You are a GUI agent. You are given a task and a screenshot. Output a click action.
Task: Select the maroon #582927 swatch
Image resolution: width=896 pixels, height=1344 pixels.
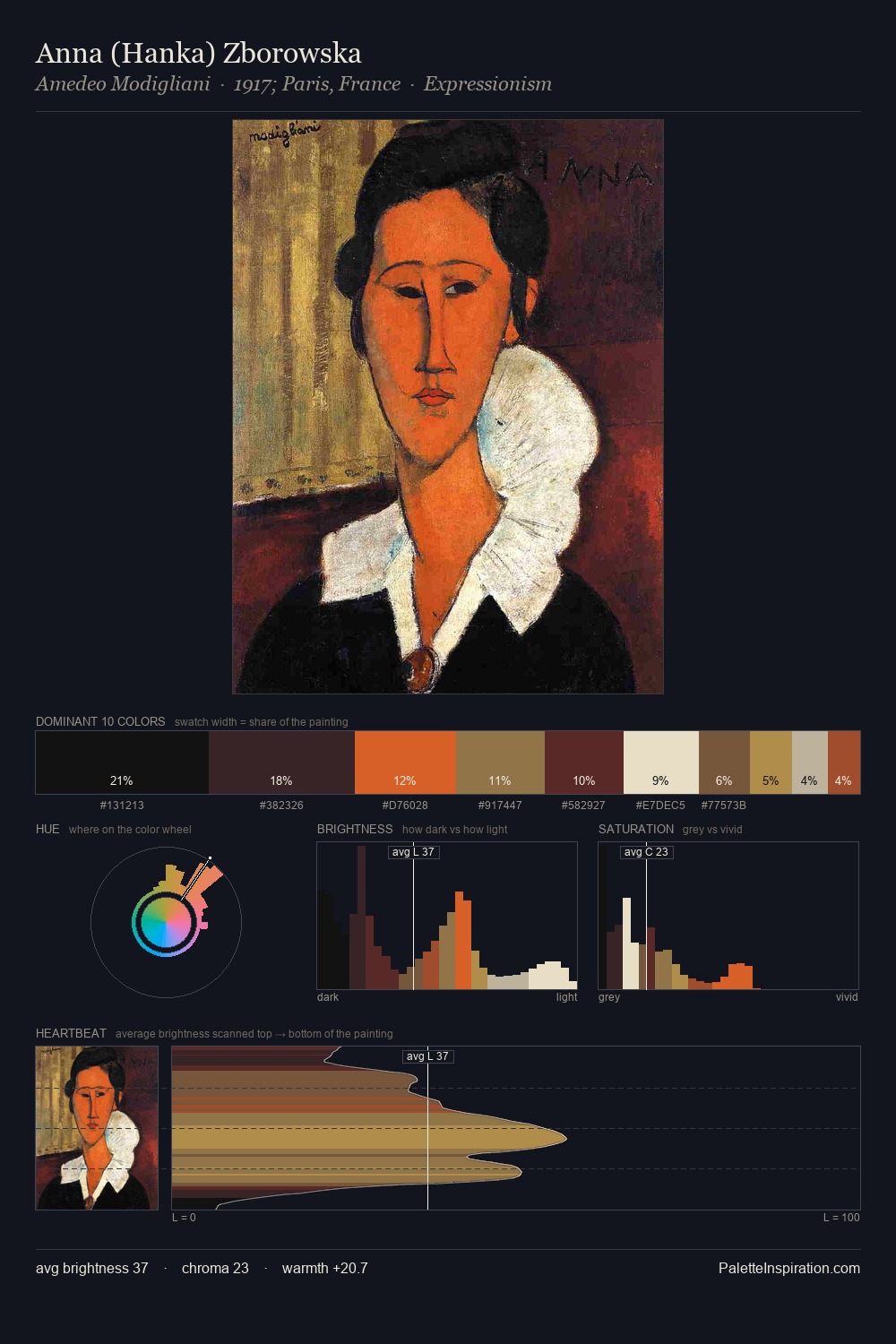[x=584, y=762]
